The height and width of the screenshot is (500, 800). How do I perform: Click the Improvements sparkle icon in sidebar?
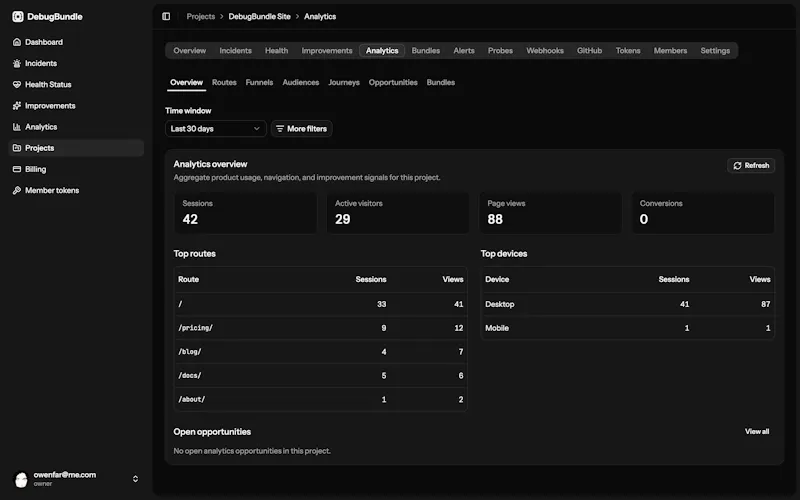(17, 106)
